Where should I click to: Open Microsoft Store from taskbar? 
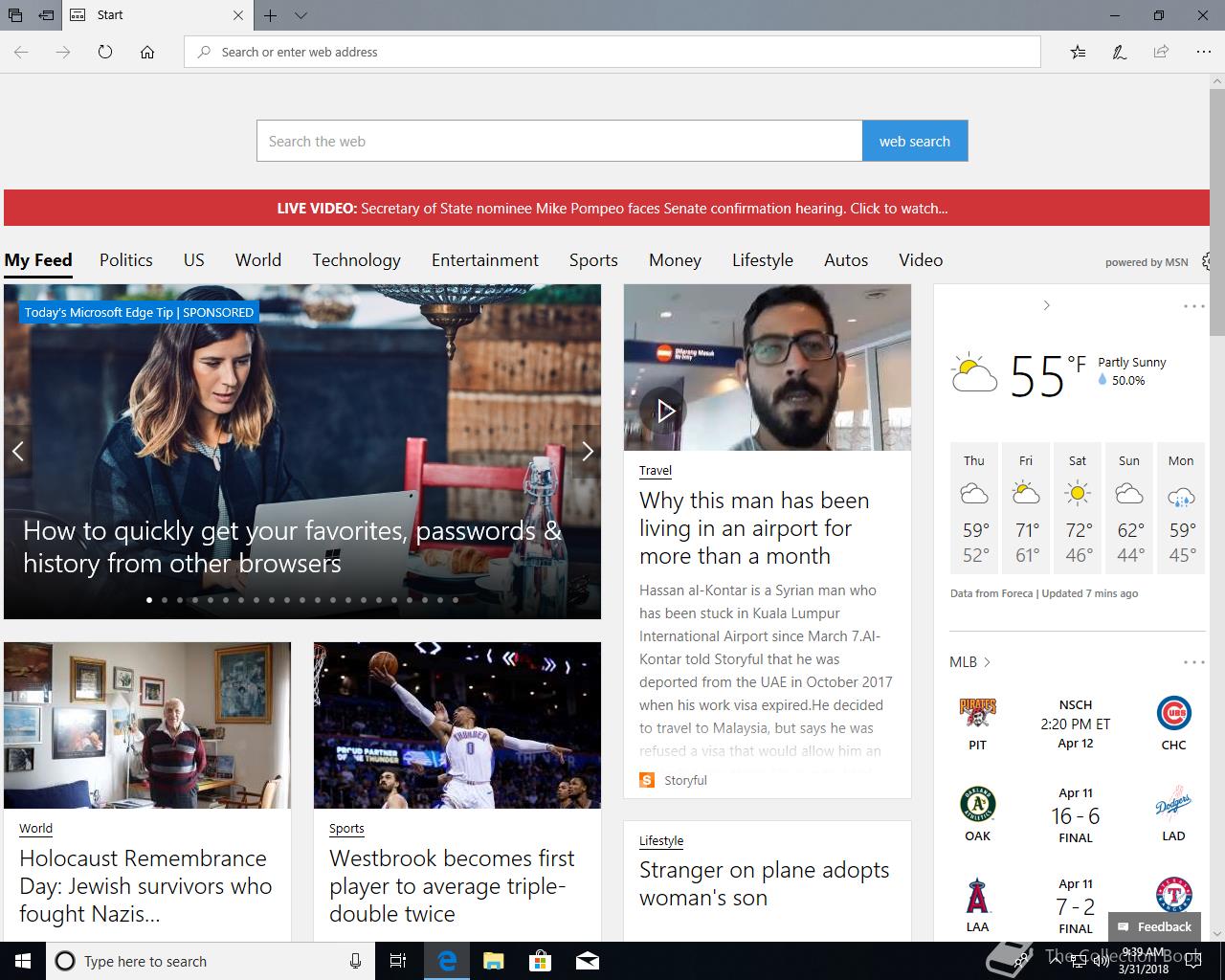[x=540, y=961]
